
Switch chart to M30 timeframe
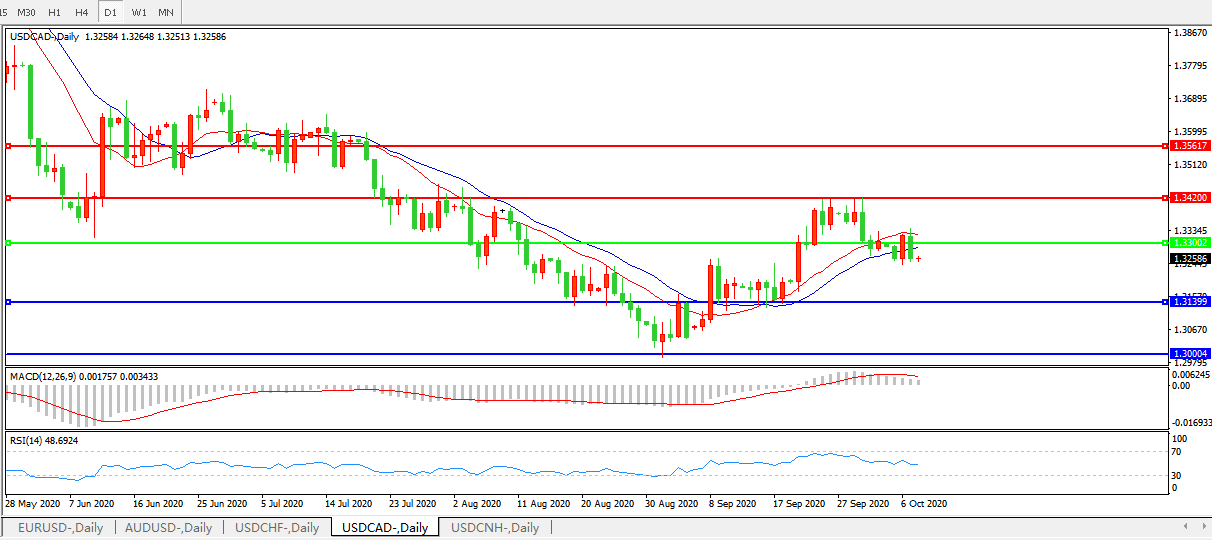coord(27,12)
